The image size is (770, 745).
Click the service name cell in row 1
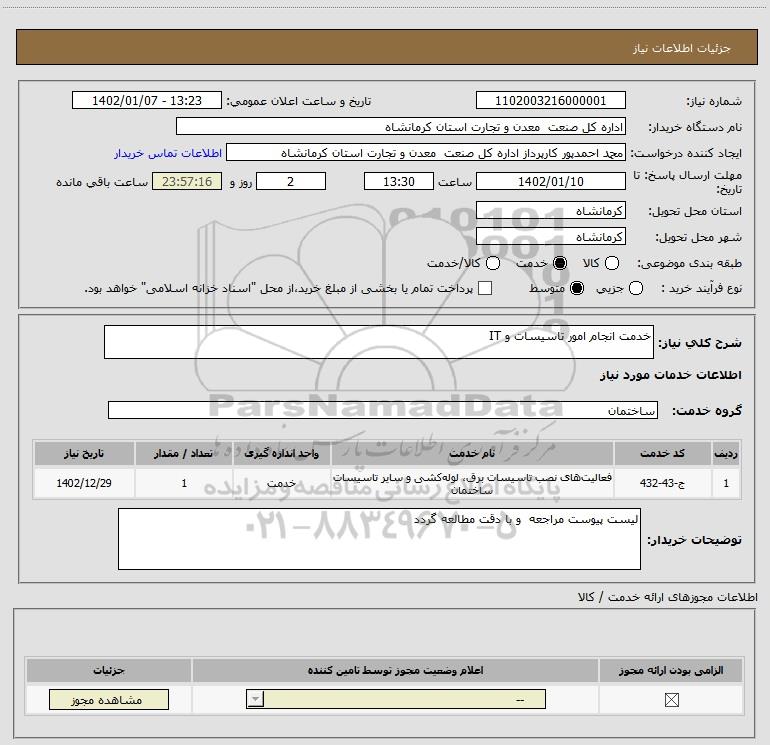[x=472, y=483]
